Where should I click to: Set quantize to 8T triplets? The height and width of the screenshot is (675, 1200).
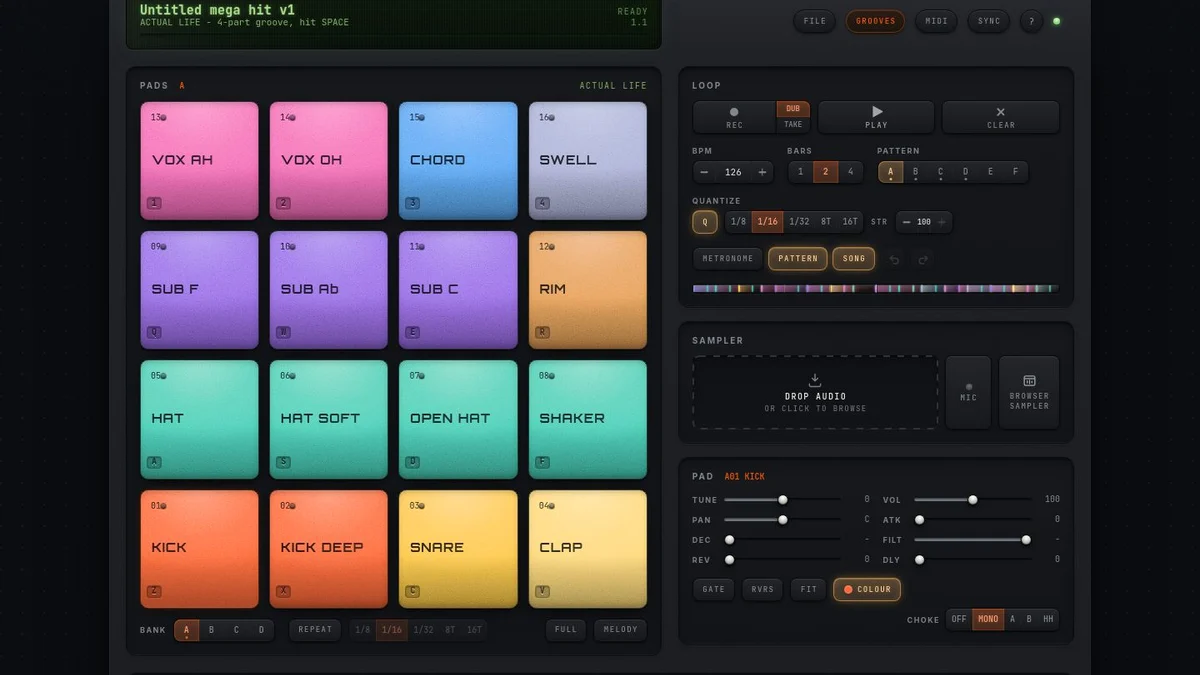(x=826, y=222)
